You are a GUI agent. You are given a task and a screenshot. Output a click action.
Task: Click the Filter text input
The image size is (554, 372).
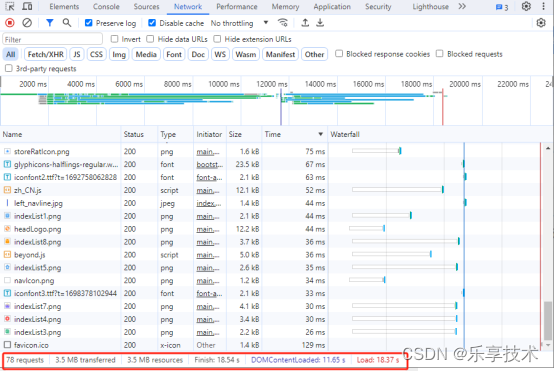[x=53, y=39]
